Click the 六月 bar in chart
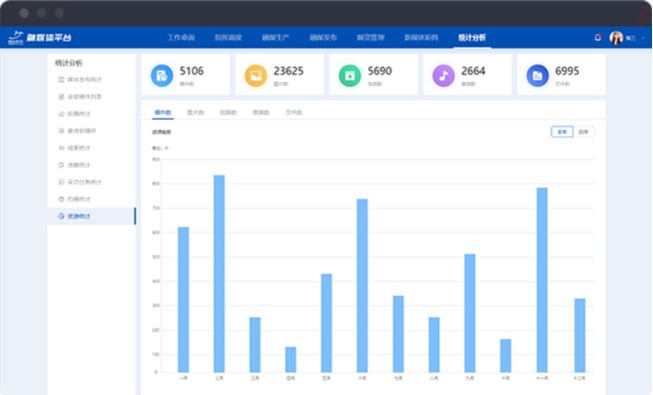Viewport: 653px width, 395px height. [362, 286]
